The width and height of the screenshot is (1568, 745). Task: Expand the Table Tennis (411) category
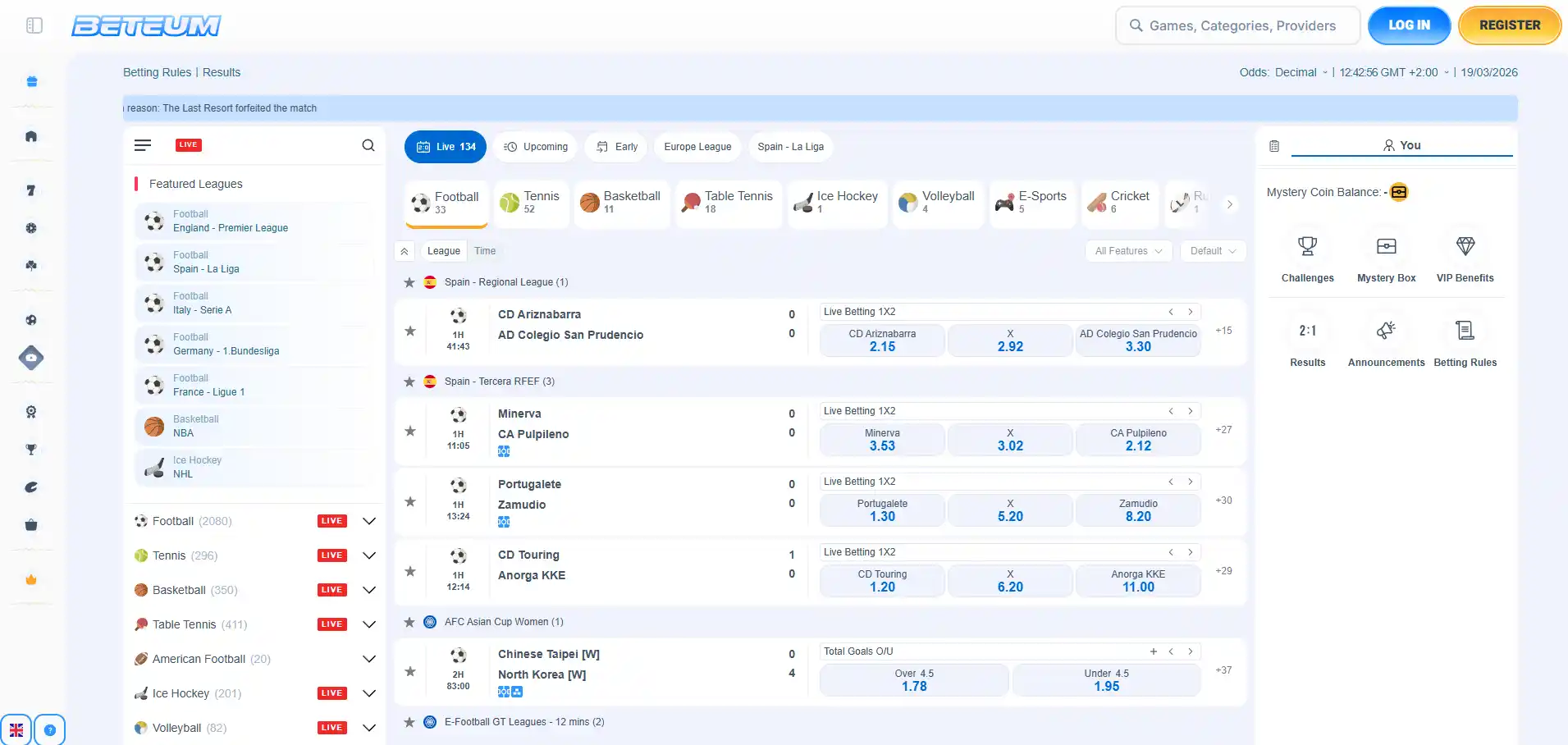tap(369, 624)
